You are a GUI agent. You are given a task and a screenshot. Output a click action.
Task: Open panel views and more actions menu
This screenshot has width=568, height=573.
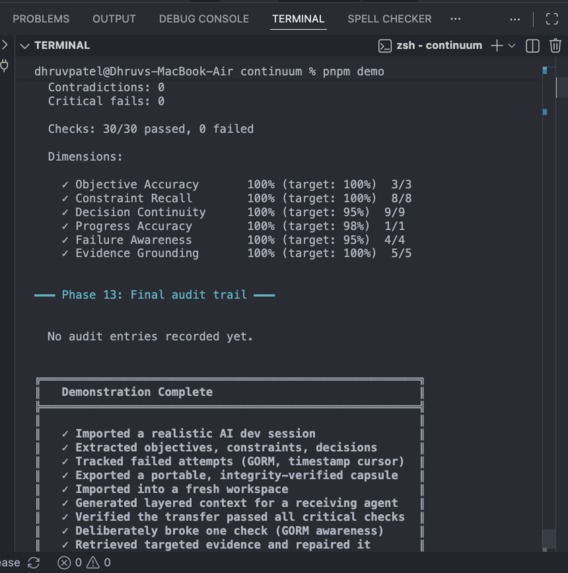click(x=515, y=19)
